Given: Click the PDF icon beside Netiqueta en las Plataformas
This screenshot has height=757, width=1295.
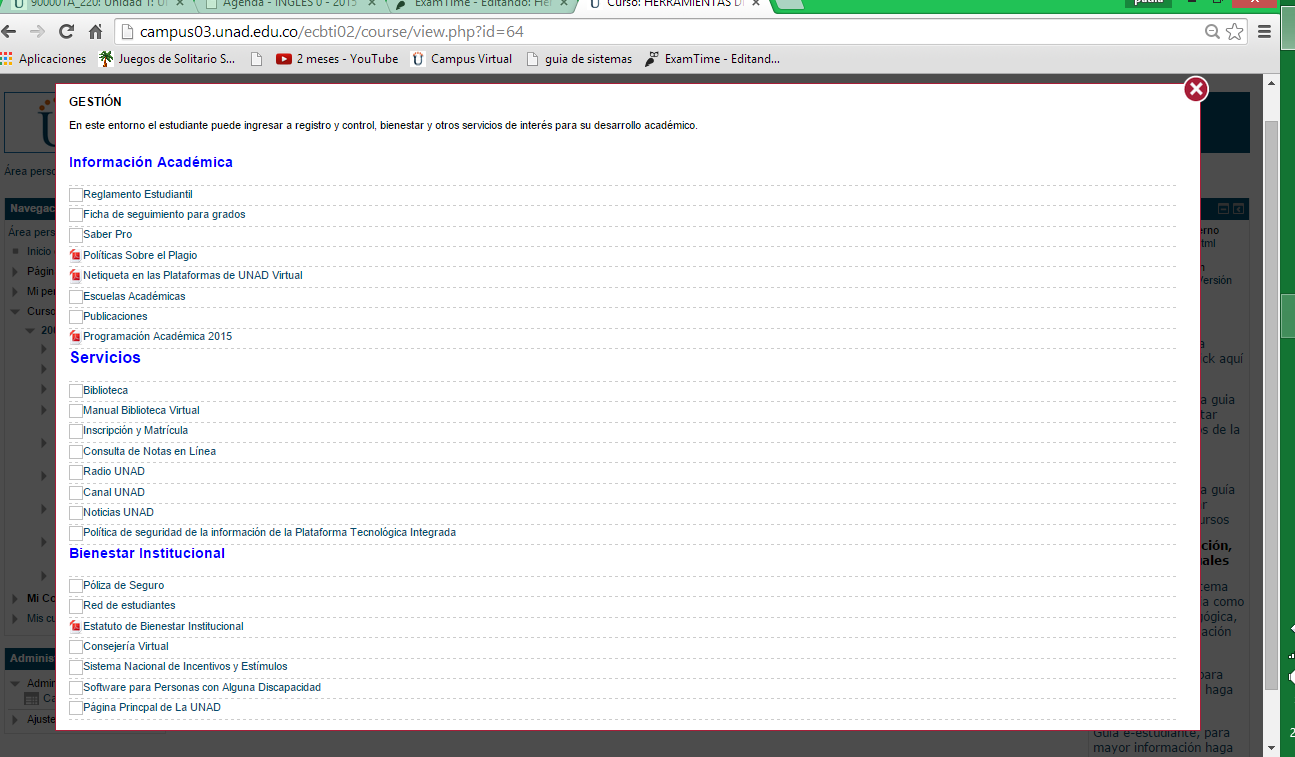Looking at the screenshot, I should click(75, 275).
